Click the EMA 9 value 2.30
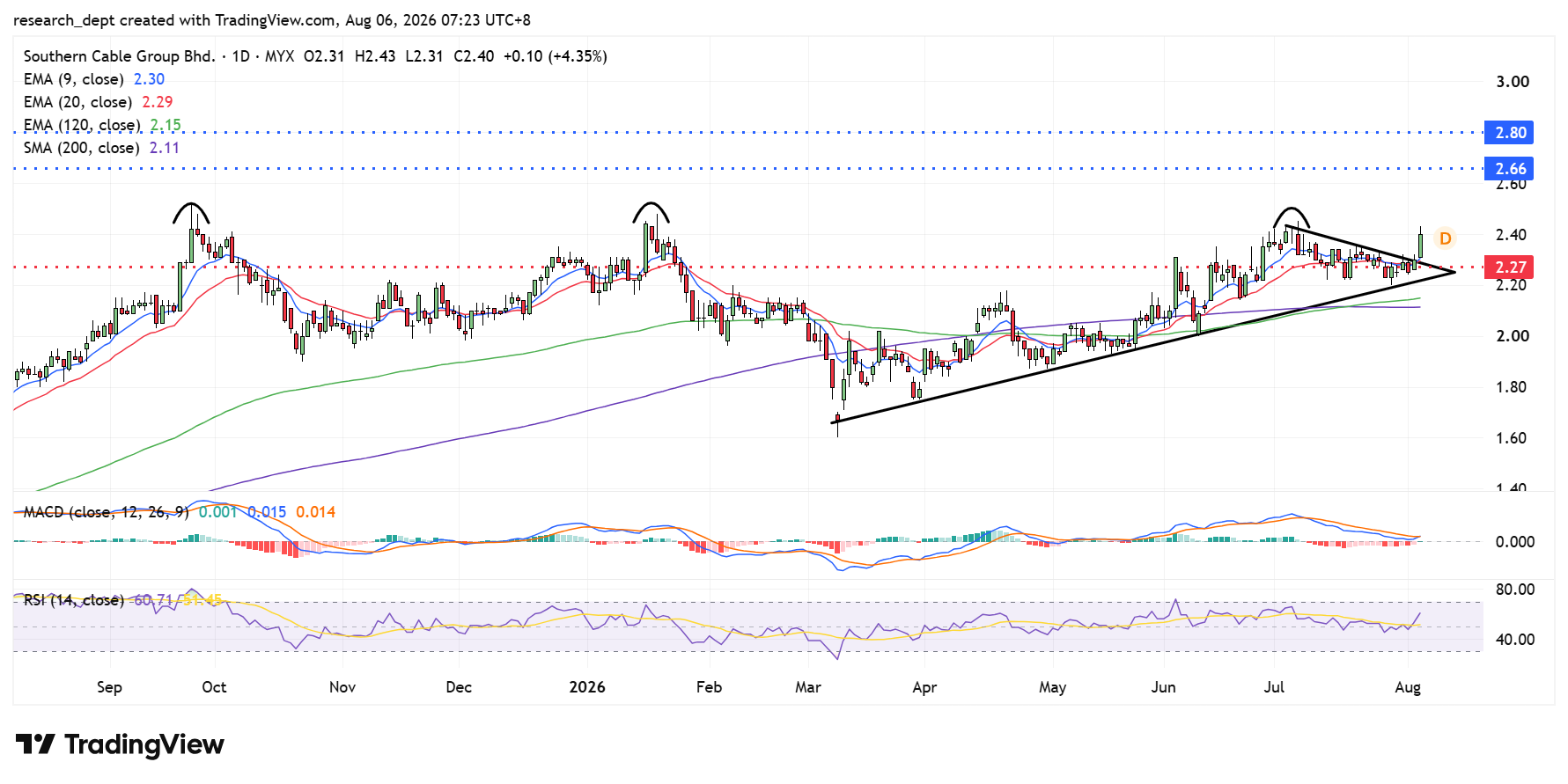The image size is (1568, 784). click(149, 79)
